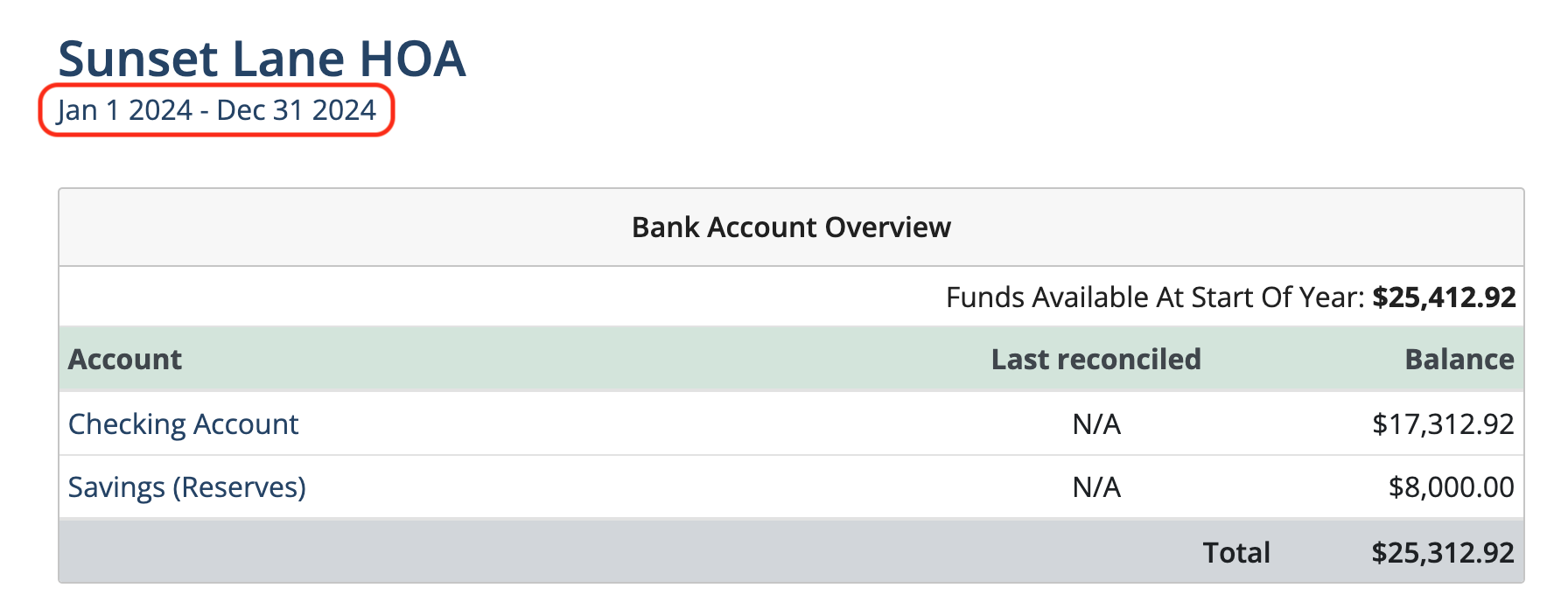
Task: Select the Last reconciled column header
Action: 1095,360
